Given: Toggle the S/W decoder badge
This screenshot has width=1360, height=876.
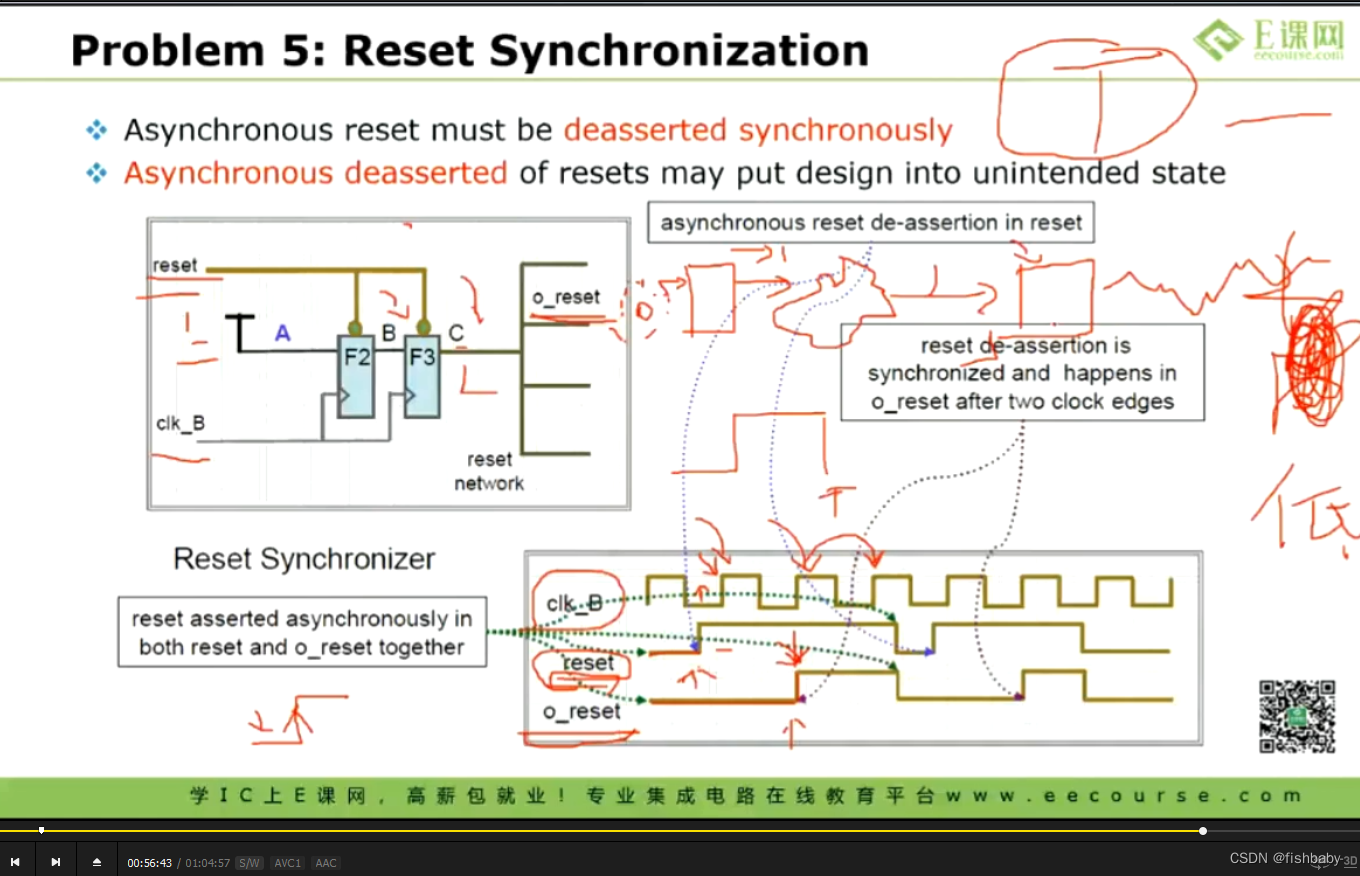Looking at the screenshot, I should point(250,862).
